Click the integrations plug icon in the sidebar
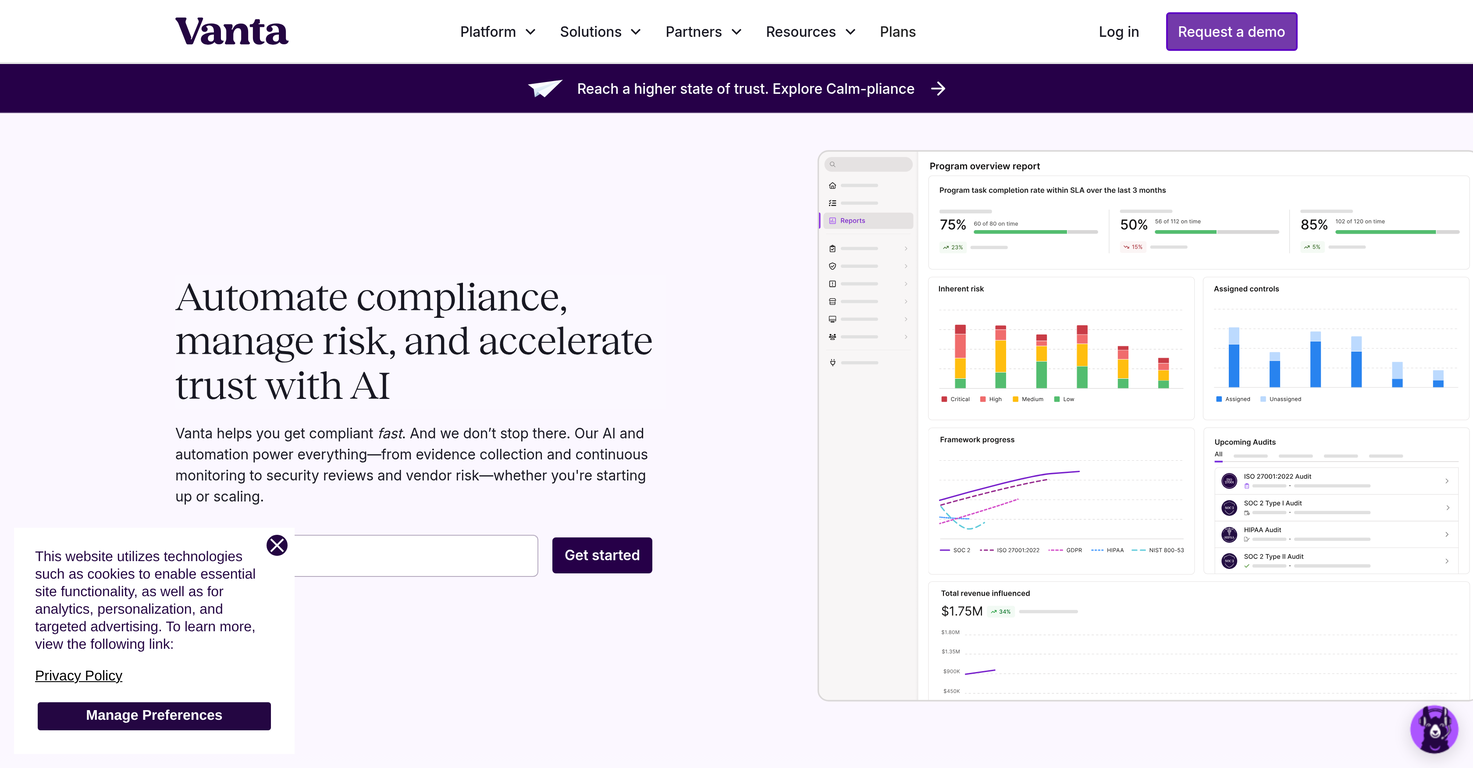Screen dimensions: 1473x768 tap(832, 362)
